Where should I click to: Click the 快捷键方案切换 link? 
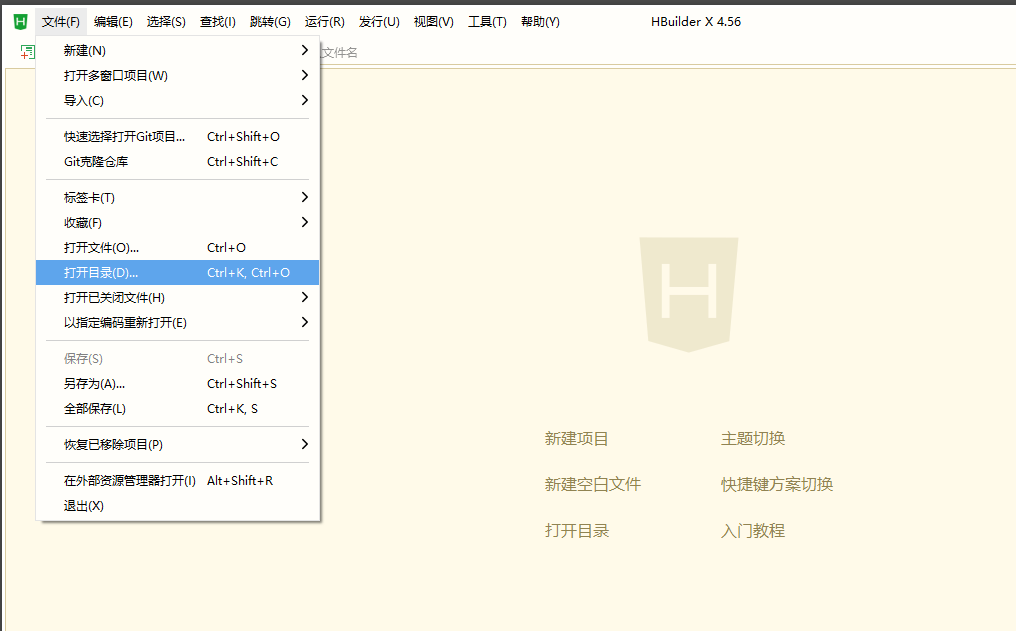777,485
